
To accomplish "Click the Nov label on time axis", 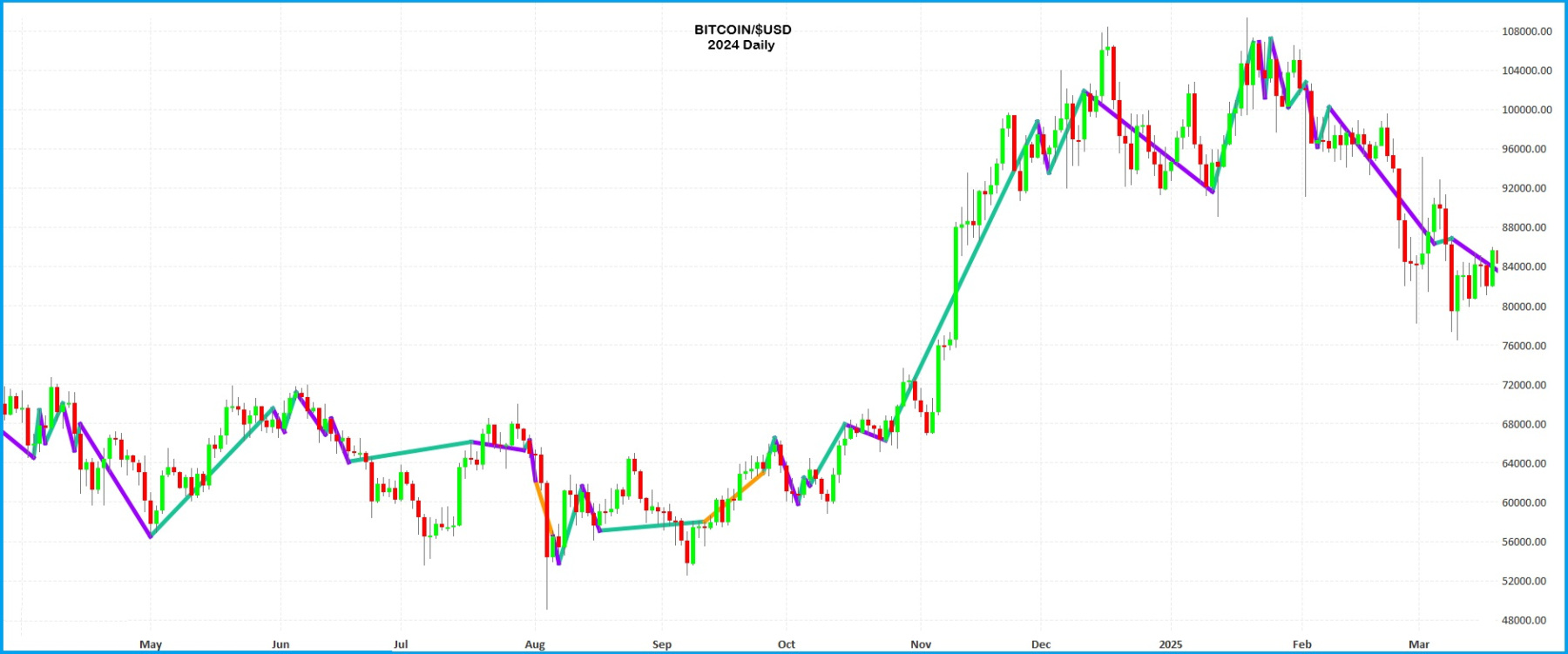I will (x=921, y=644).
